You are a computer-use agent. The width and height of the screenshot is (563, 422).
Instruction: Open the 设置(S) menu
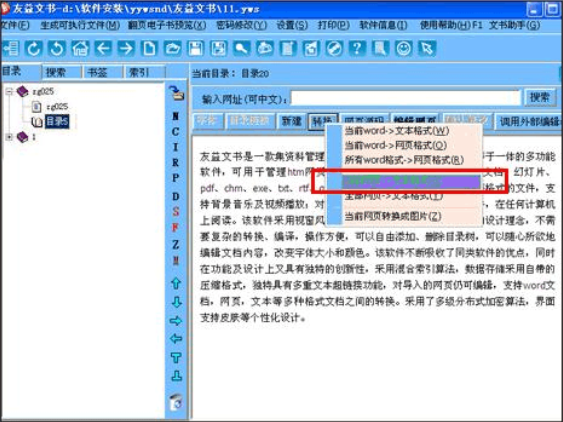292,25
